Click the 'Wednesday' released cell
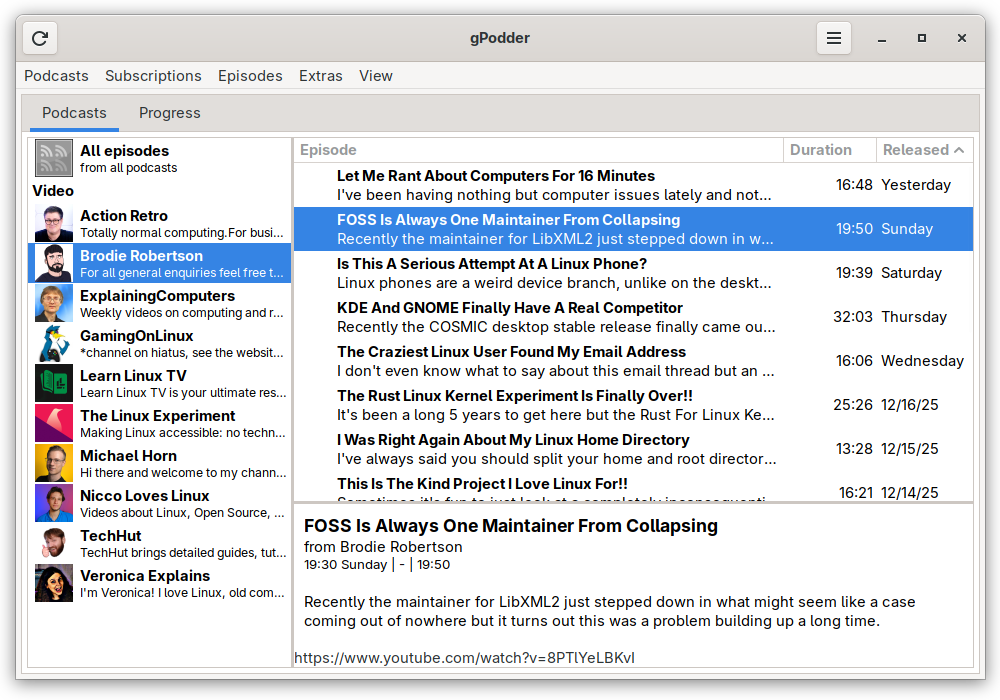Image resolution: width=1000 pixels, height=700 pixels. [922, 361]
